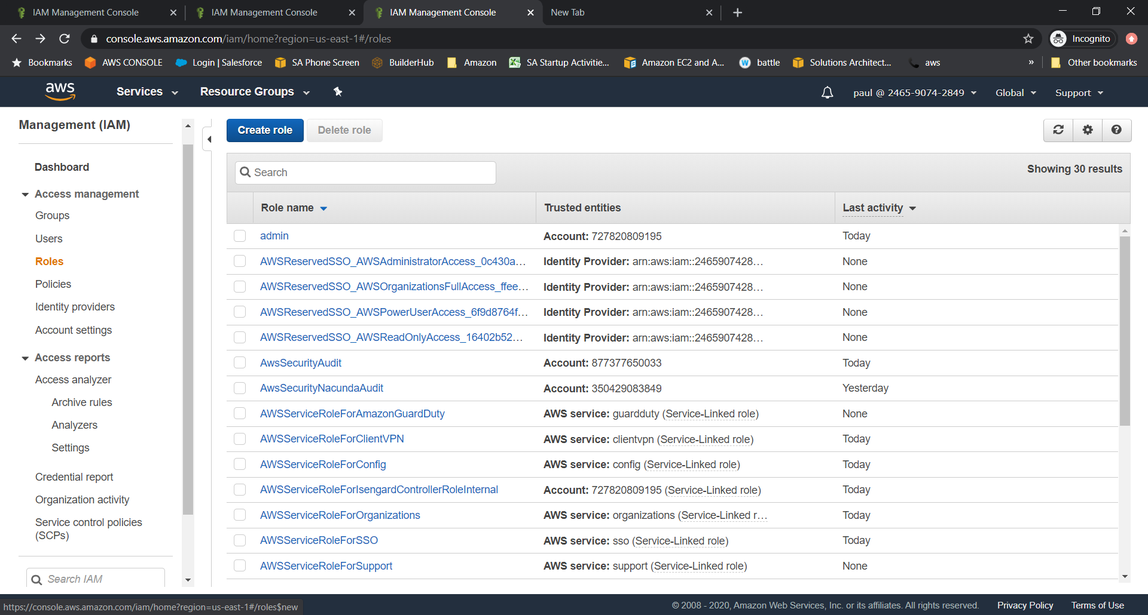Open the Global region dropdown
The width and height of the screenshot is (1148, 615).
[1016, 92]
